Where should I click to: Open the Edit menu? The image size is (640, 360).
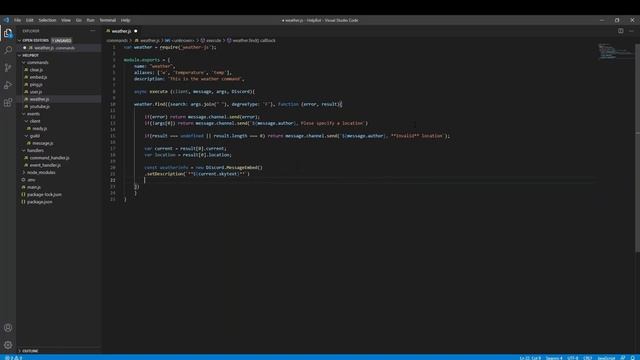coord(30,20)
